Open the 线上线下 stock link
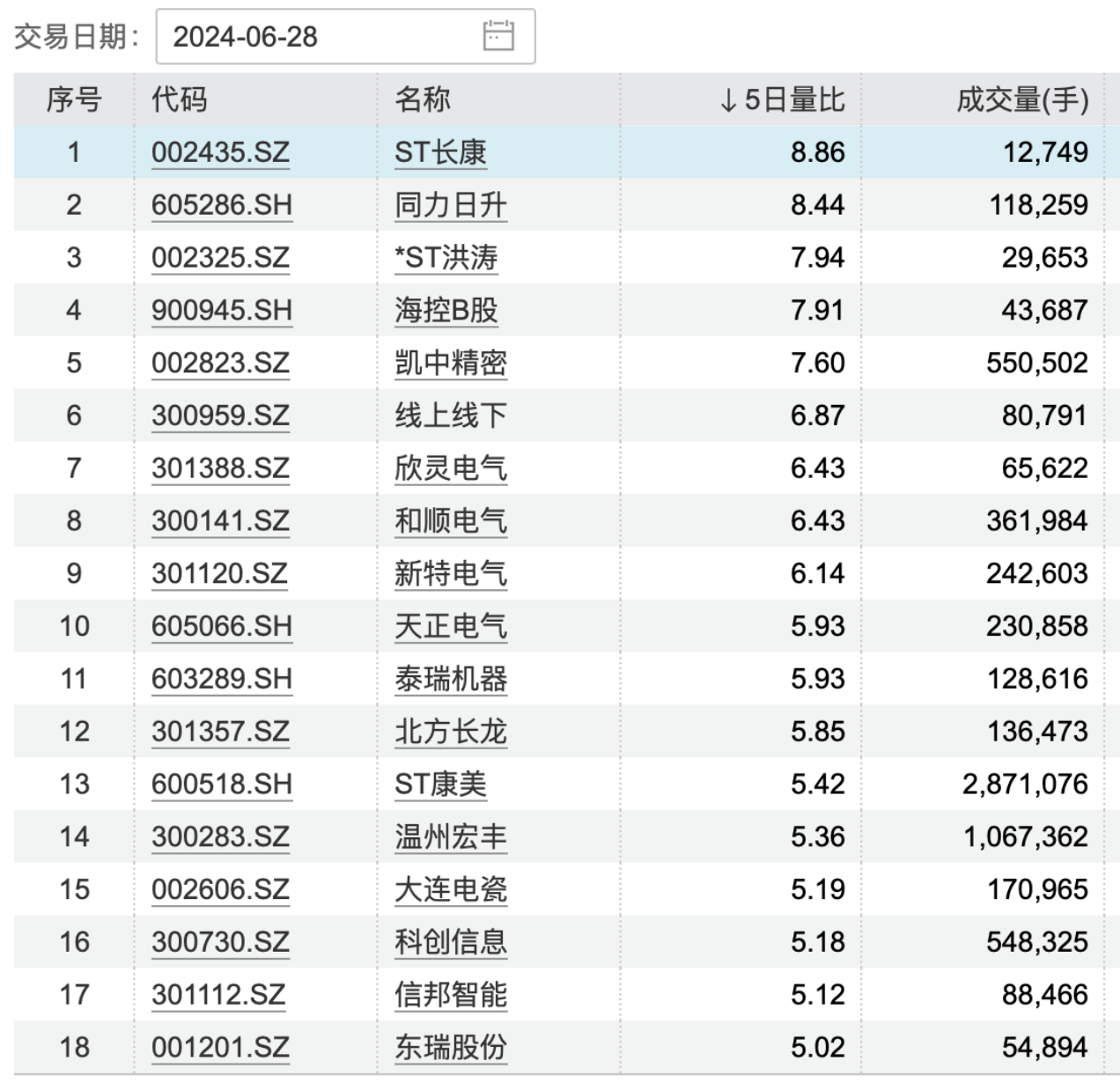The width and height of the screenshot is (1120, 1083). tap(451, 416)
